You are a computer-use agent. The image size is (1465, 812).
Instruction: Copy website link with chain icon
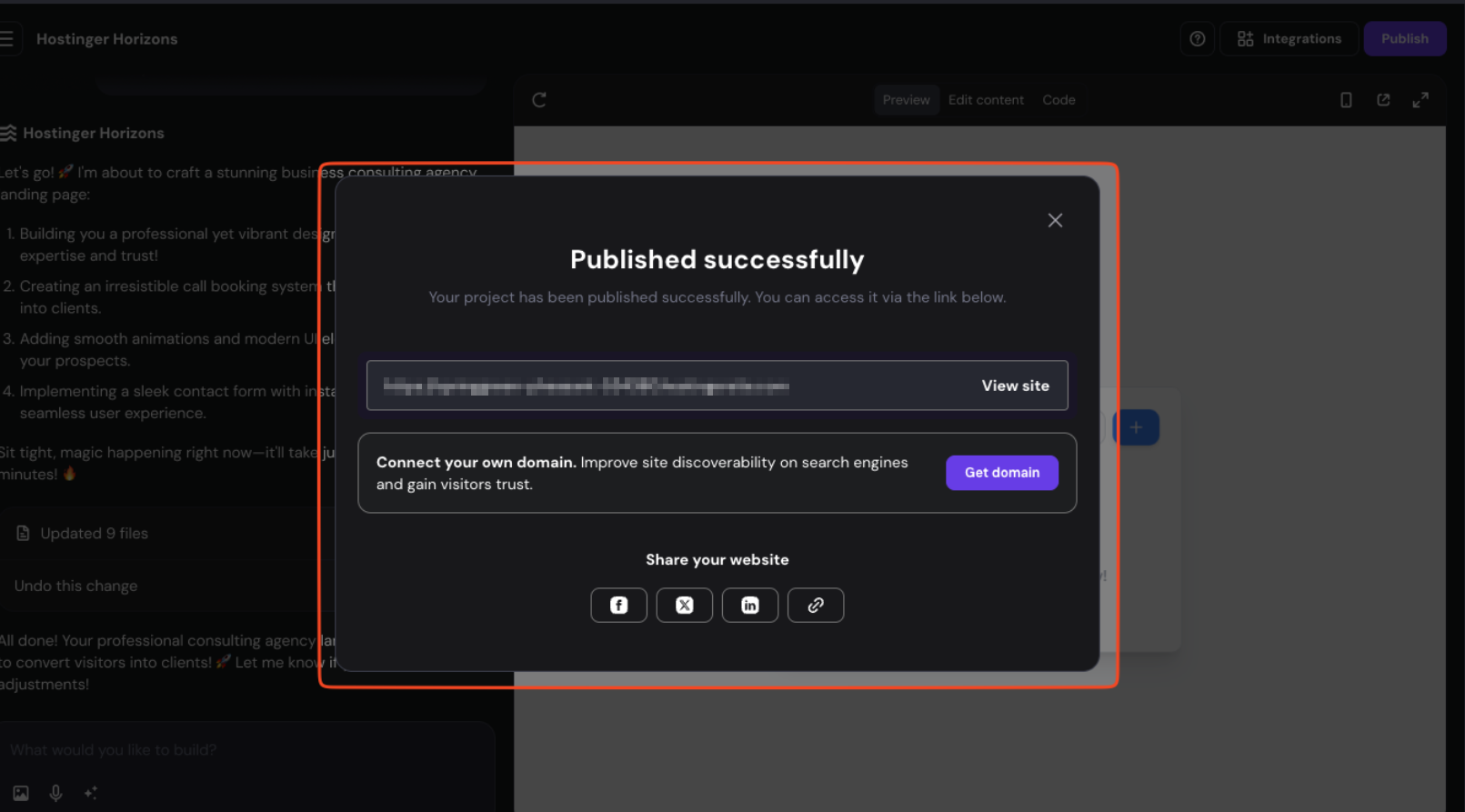[x=816, y=606]
